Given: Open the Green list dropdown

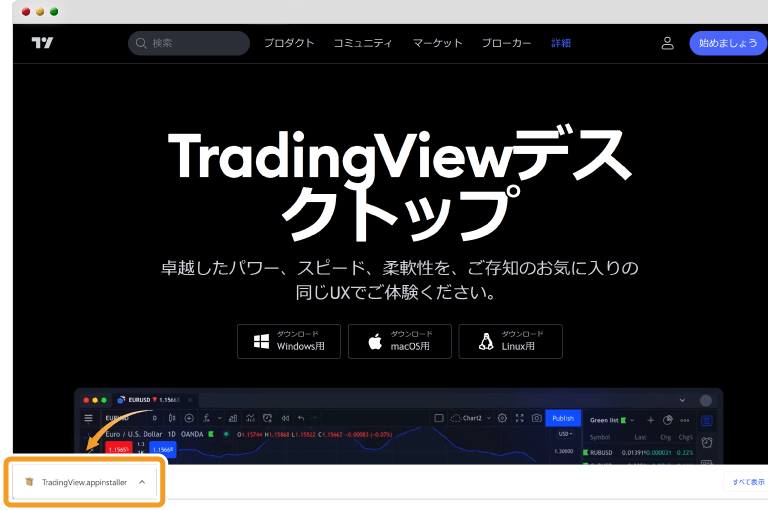Looking at the screenshot, I should (612, 420).
